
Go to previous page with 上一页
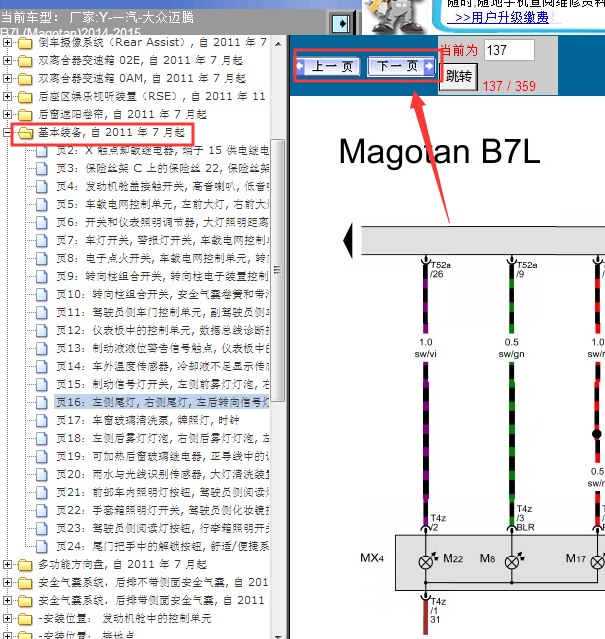[x=328, y=66]
